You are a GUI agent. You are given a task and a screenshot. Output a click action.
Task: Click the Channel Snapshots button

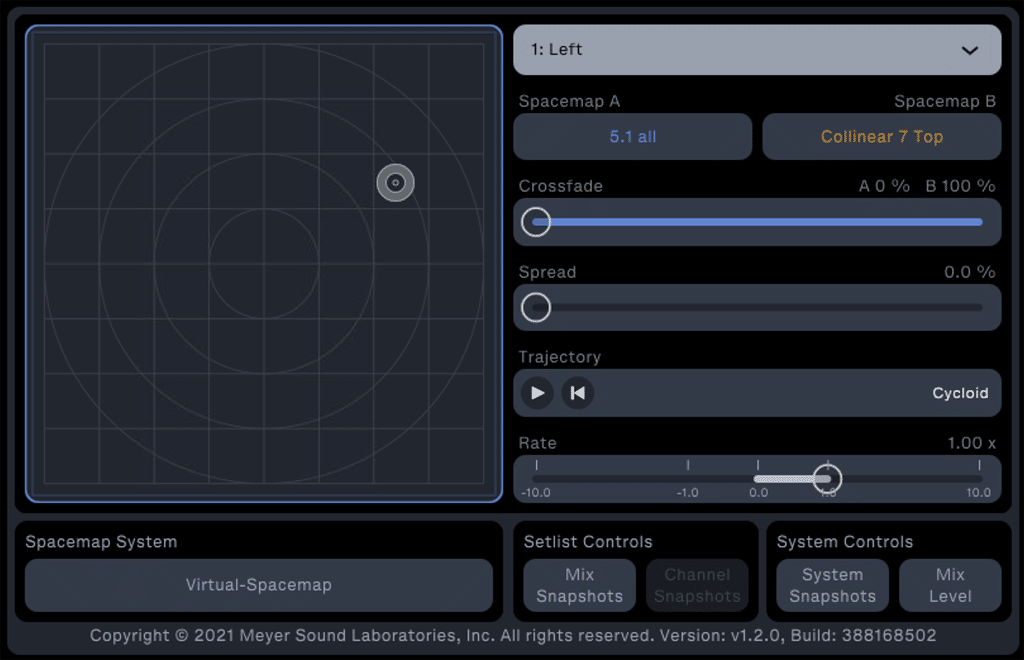tap(697, 585)
